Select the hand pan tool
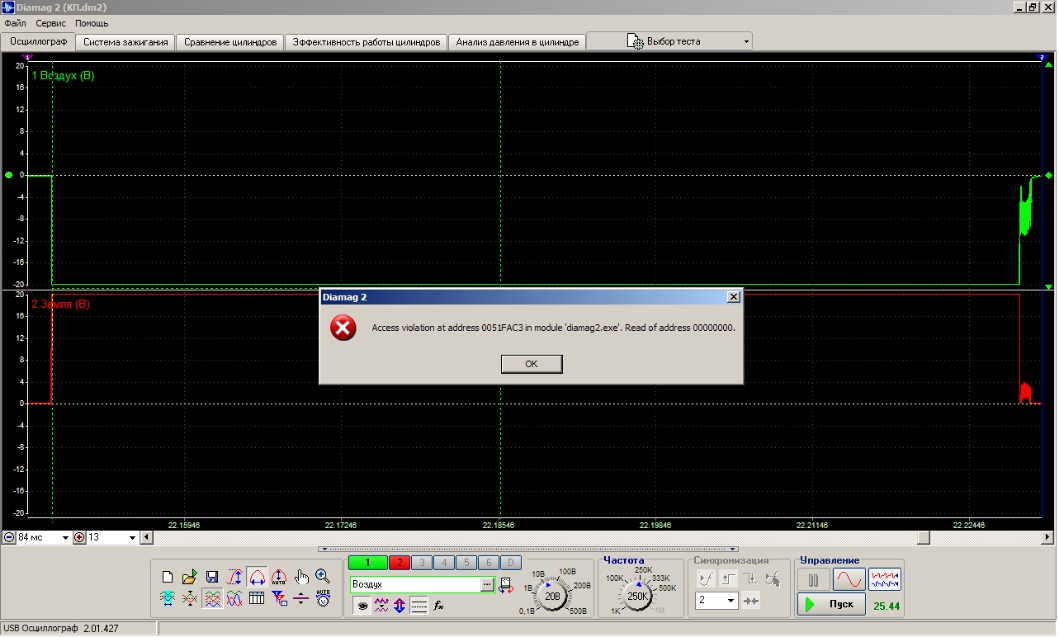The height and width of the screenshot is (637, 1059). point(301,577)
